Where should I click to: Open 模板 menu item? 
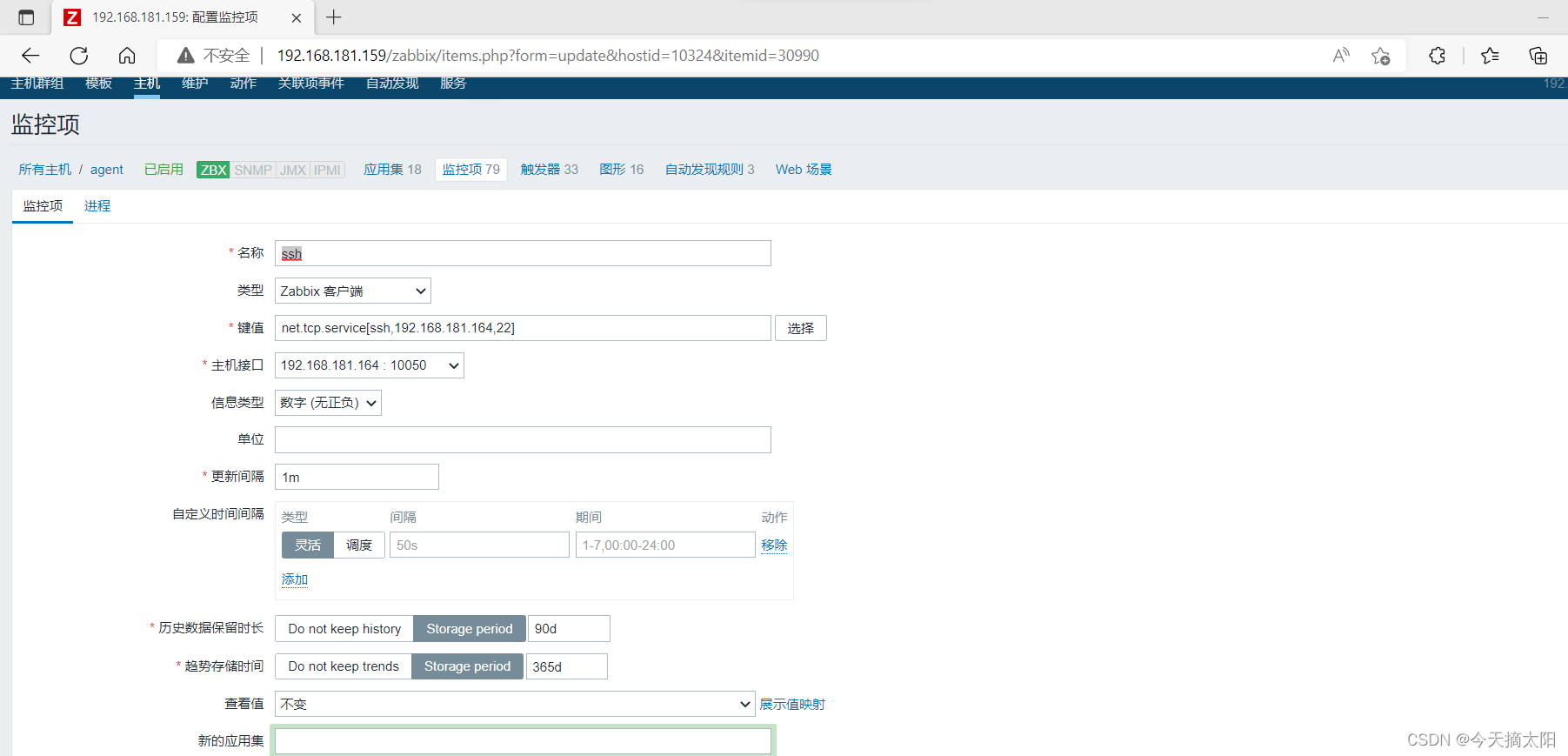click(99, 84)
